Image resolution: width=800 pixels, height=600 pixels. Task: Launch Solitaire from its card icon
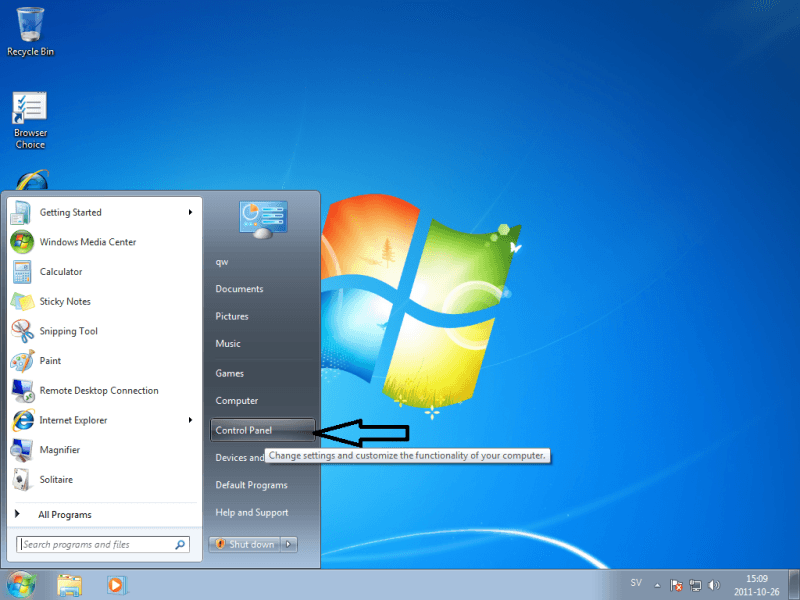[21, 480]
